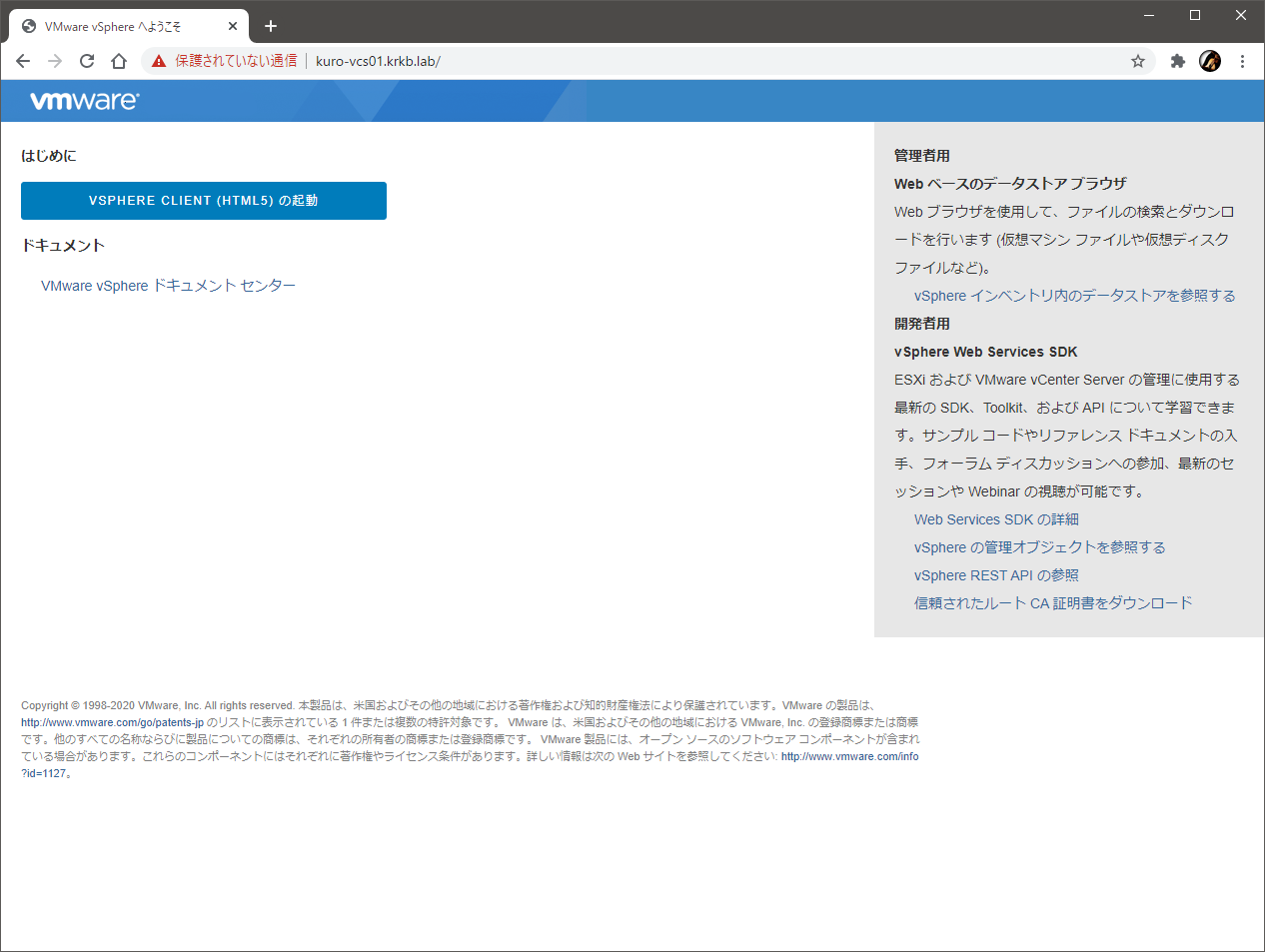Go to the browser home page
The height and width of the screenshot is (952, 1265).
tap(119, 61)
